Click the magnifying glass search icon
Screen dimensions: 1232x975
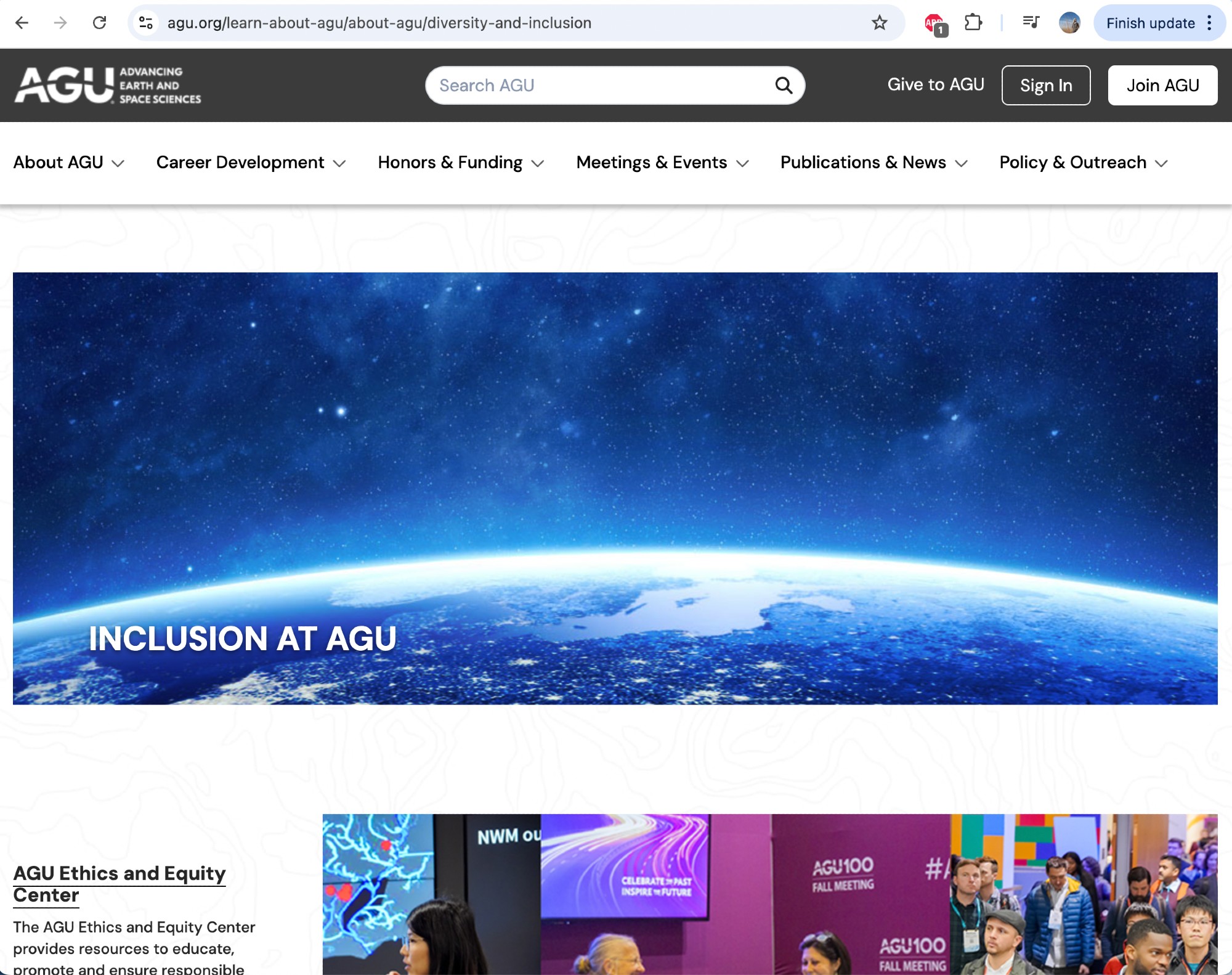pyautogui.click(x=784, y=85)
